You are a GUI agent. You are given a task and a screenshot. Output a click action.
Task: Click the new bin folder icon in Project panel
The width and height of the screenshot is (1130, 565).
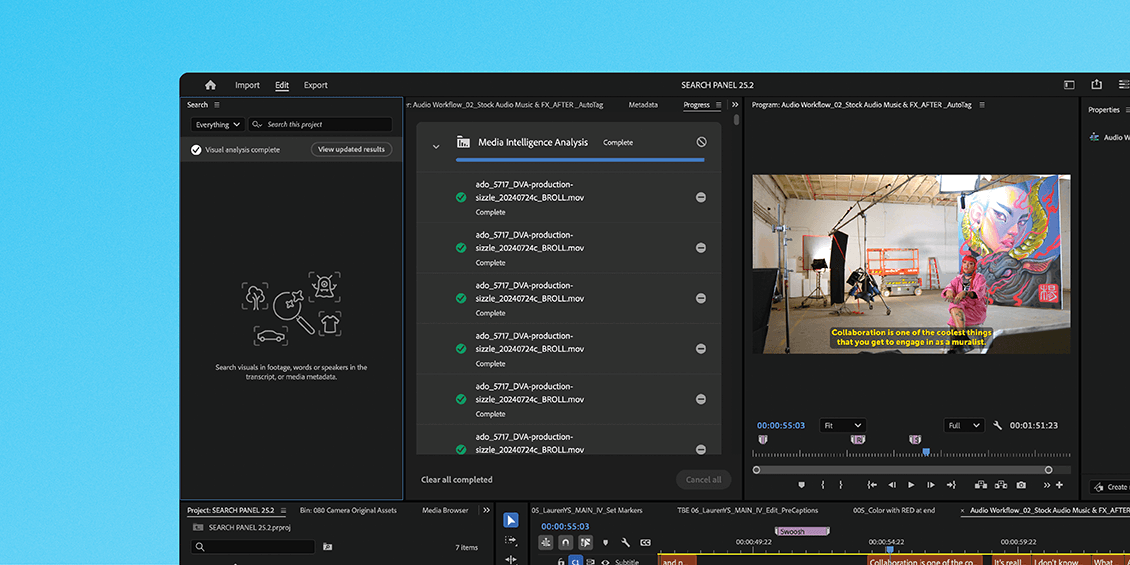click(x=327, y=546)
